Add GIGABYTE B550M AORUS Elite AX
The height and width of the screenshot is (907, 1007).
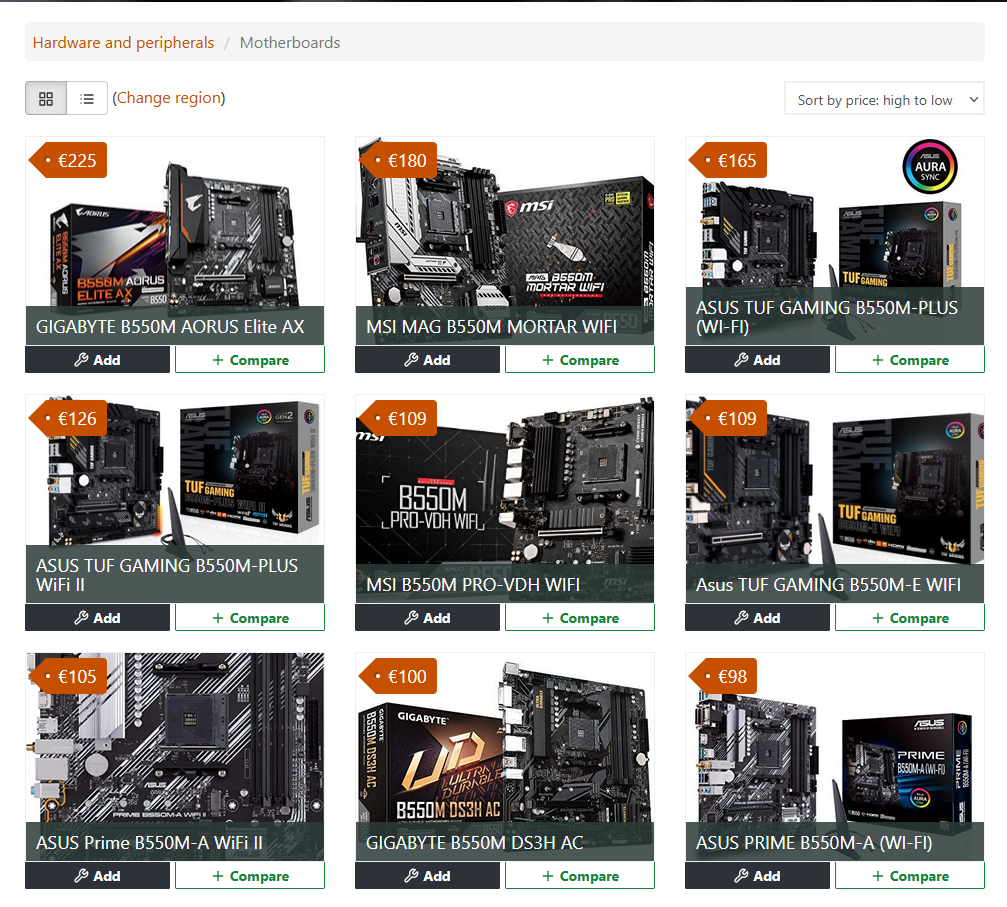[x=98, y=360]
